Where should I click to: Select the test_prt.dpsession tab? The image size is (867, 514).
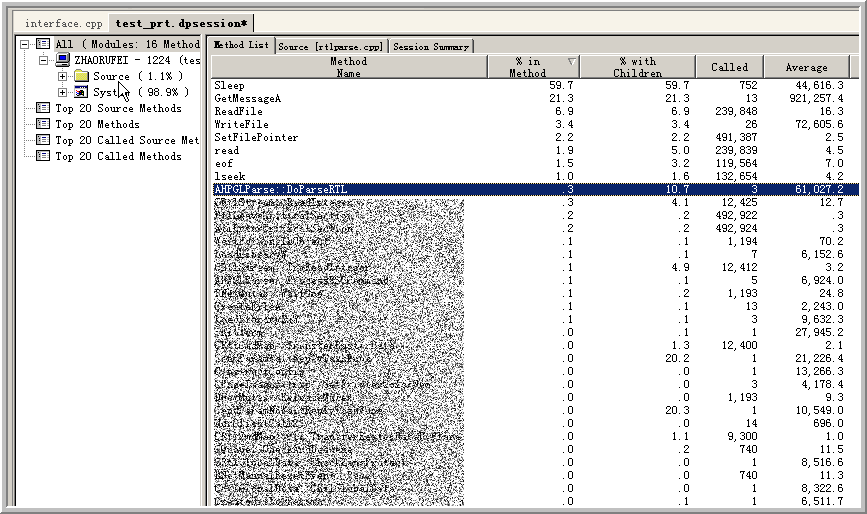tap(181, 23)
